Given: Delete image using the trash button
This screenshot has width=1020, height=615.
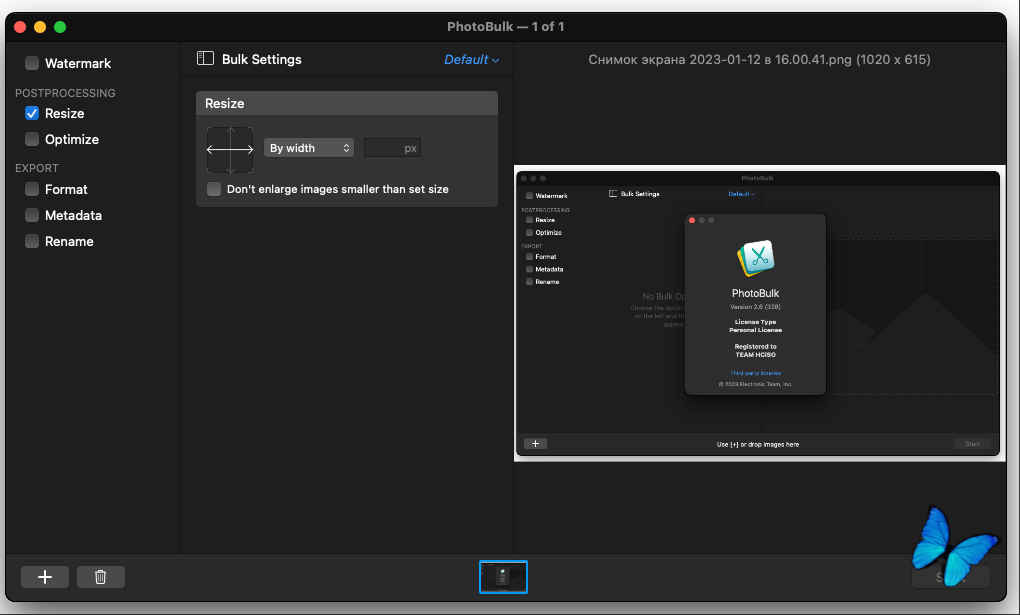Looking at the screenshot, I should pyautogui.click(x=101, y=577).
